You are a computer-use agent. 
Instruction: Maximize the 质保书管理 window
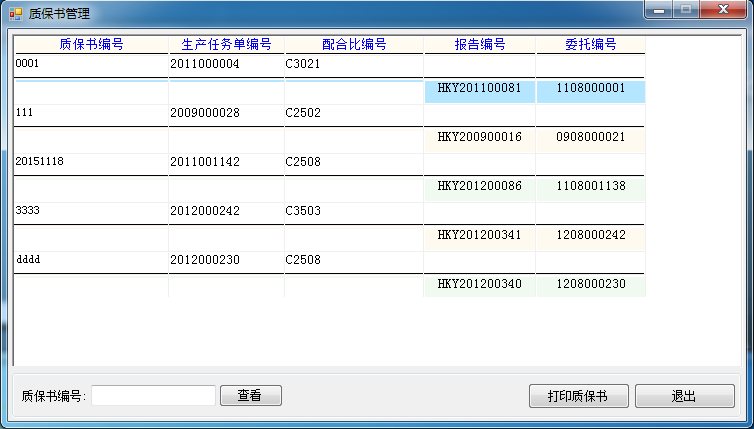point(686,11)
